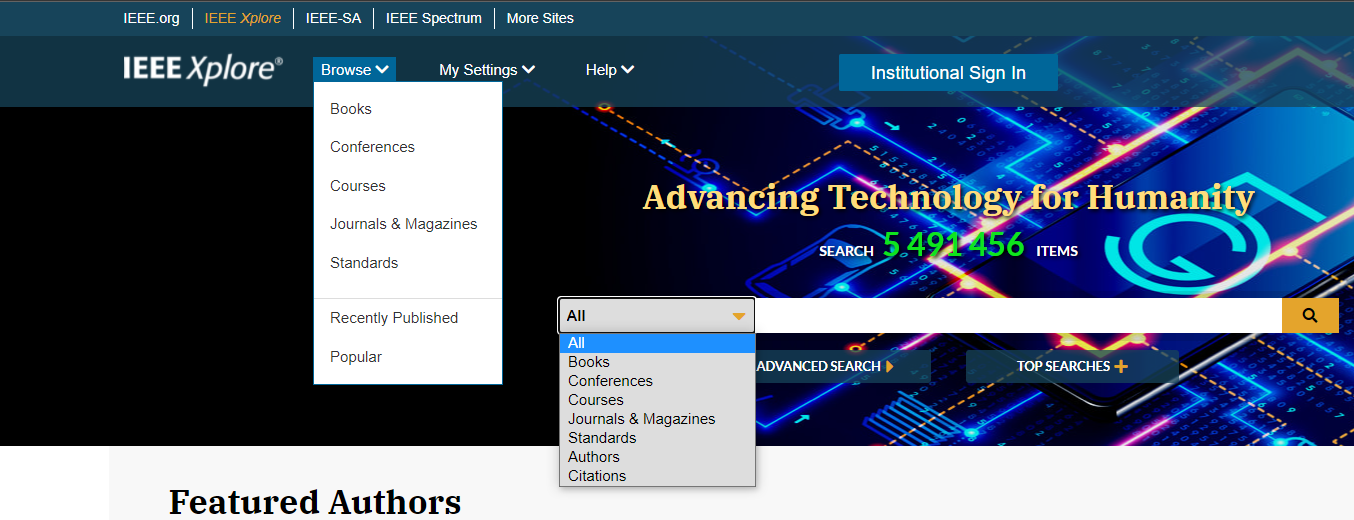
Task: Click the orange magnifier search button
Action: tap(1310, 316)
